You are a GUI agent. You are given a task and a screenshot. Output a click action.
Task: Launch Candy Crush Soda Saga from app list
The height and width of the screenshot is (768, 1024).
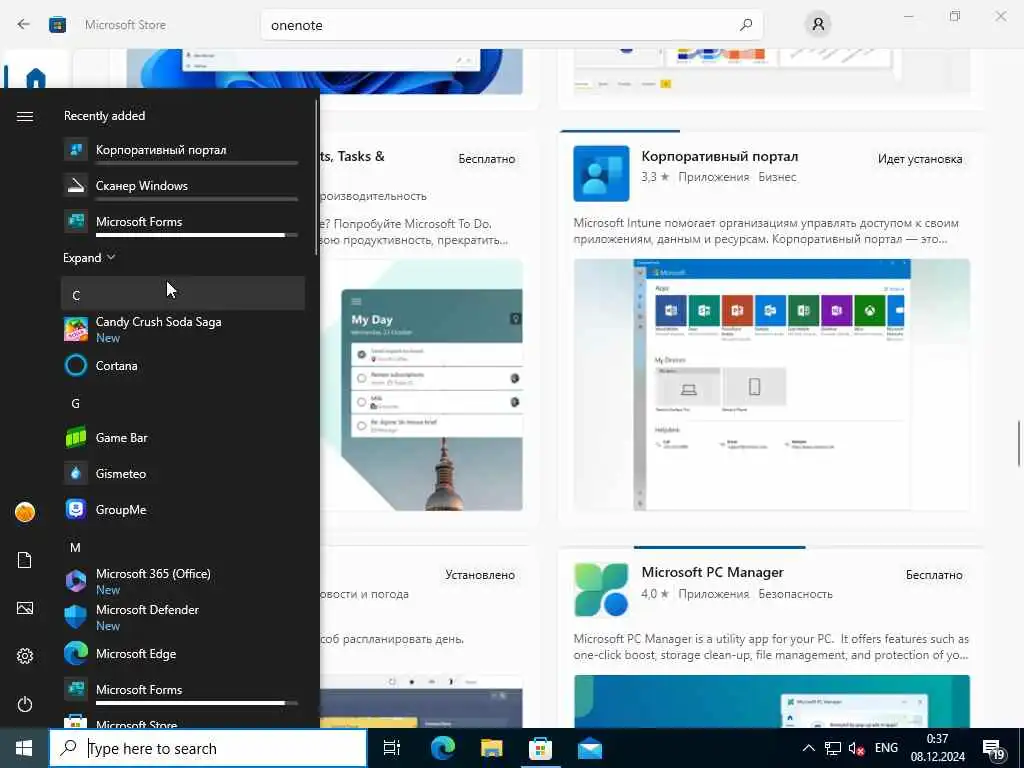(x=183, y=329)
